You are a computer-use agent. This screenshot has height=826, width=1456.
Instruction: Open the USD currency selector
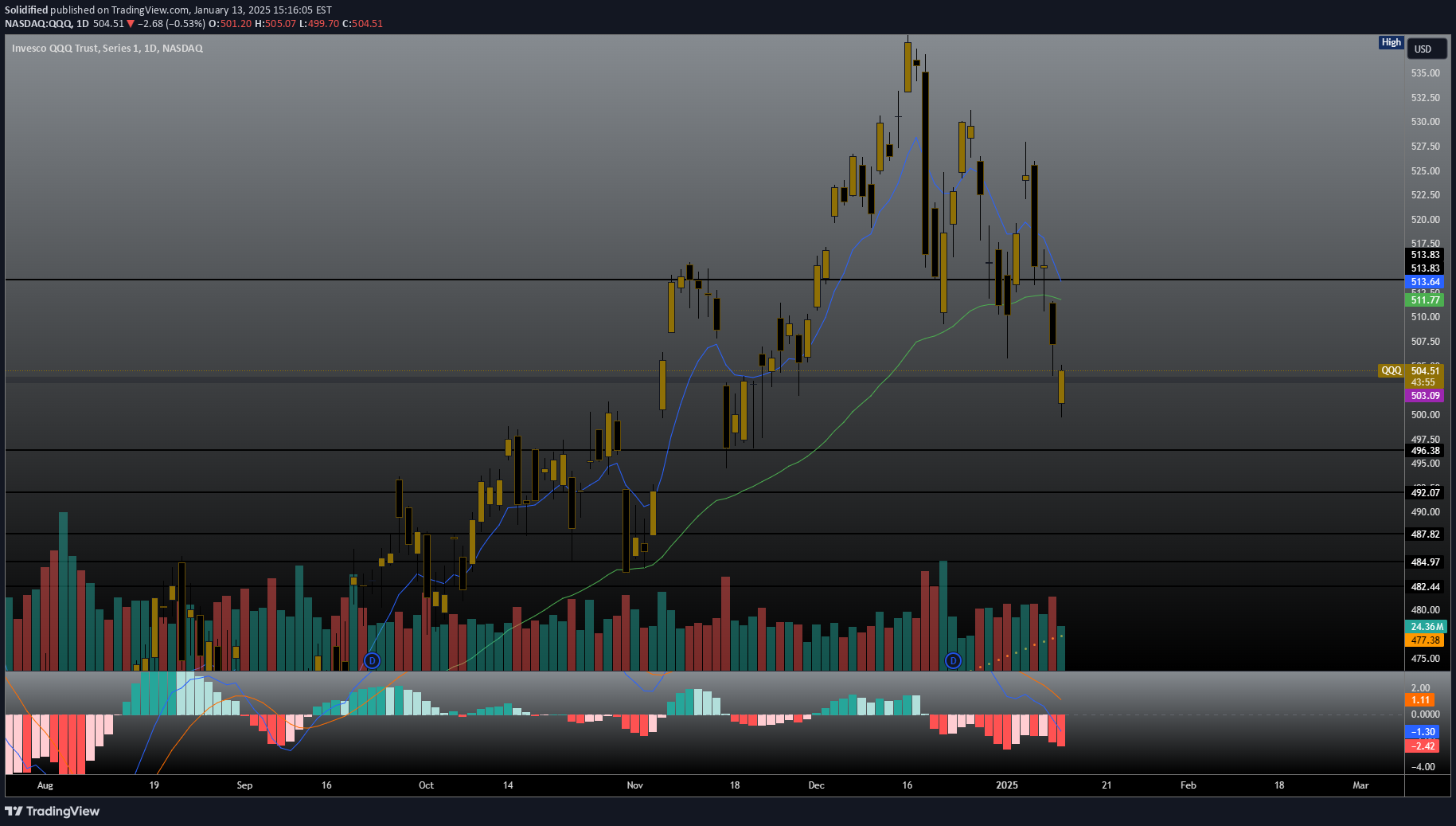coord(1423,49)
